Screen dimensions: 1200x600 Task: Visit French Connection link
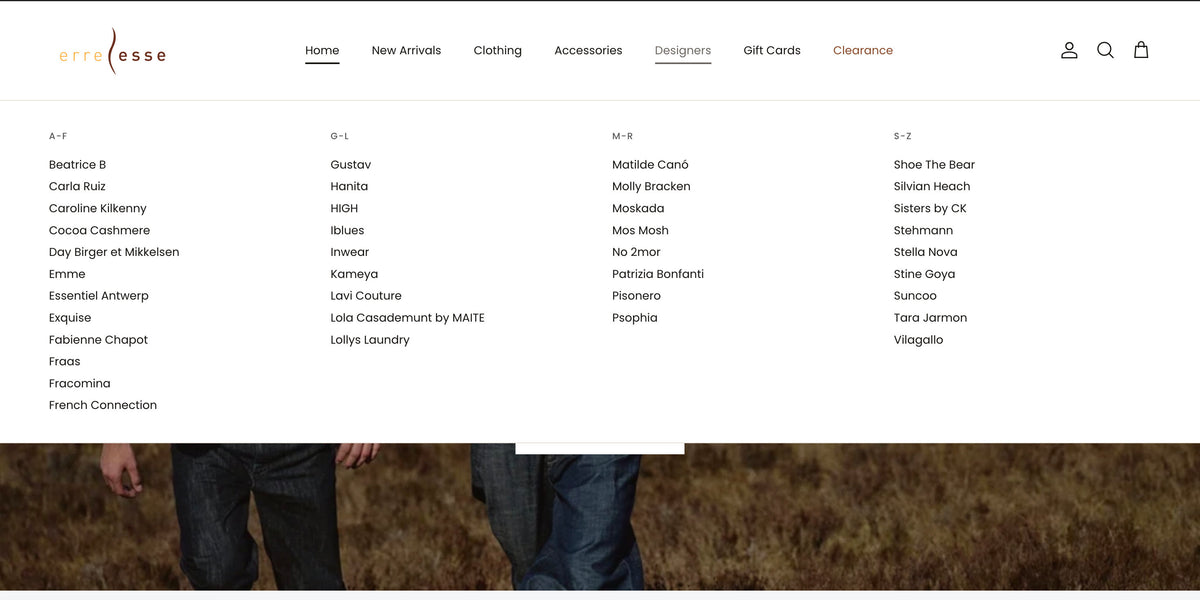(x=103, y=405)
